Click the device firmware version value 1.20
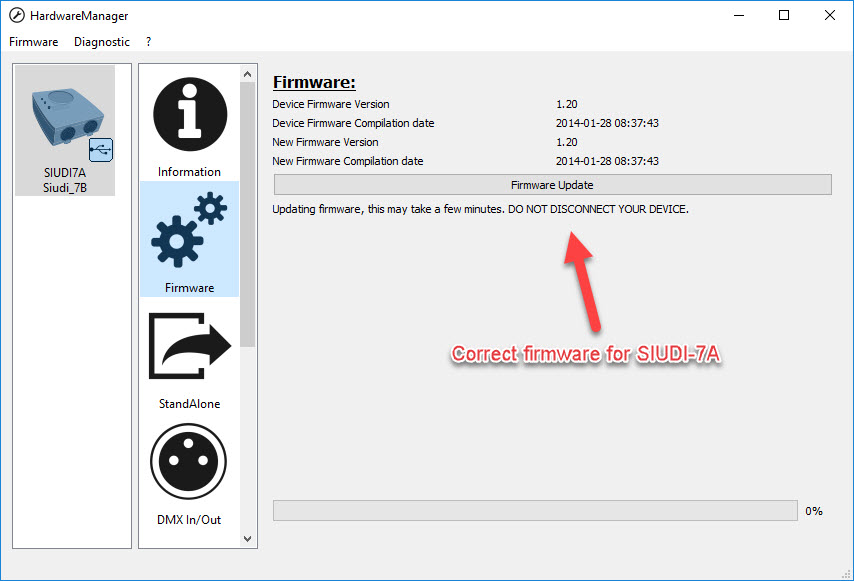 [566, 104]
